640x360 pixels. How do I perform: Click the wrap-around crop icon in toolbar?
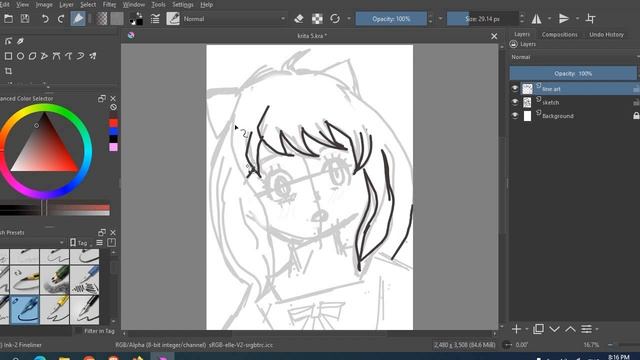coord(591,19)
